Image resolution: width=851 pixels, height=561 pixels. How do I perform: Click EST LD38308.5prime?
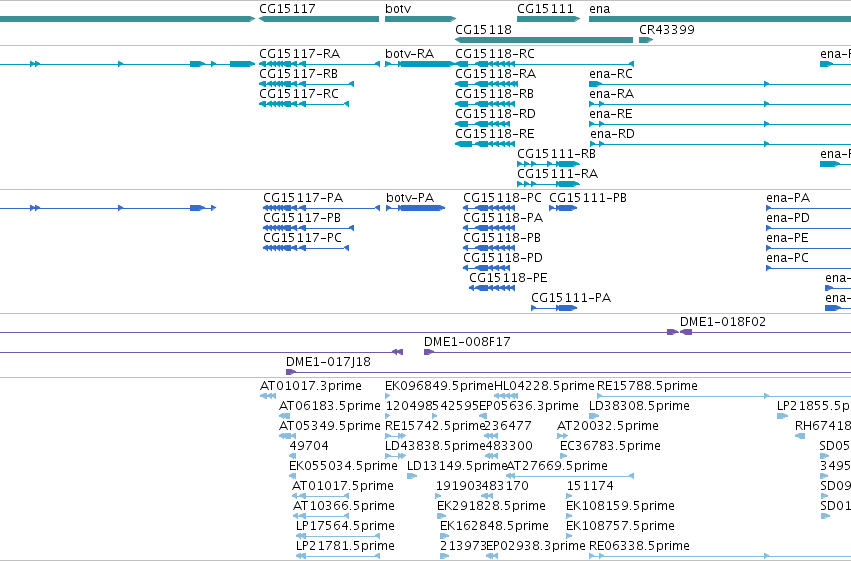pos(593,417)
